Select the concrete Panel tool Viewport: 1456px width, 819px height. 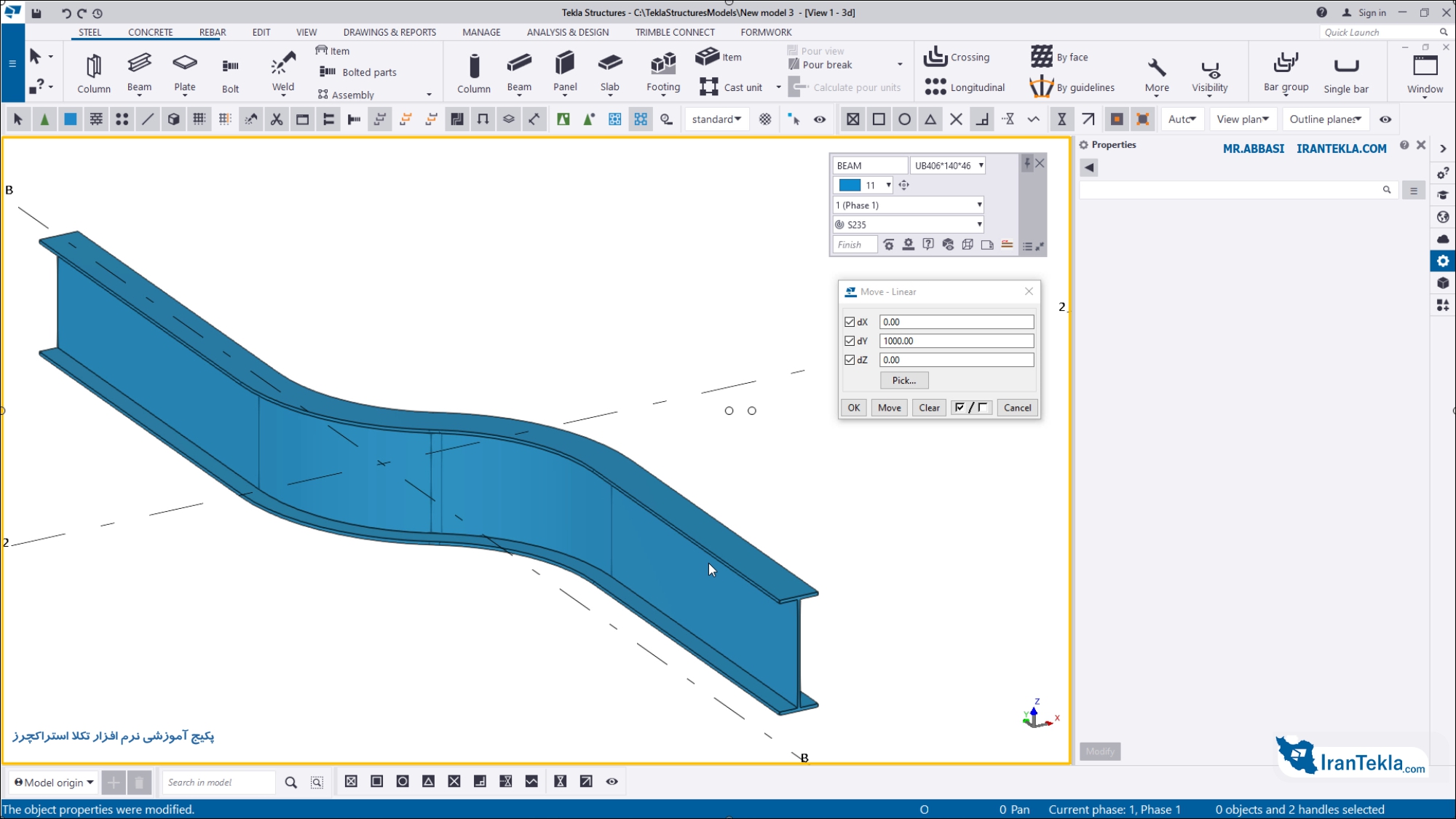tap(565, 71)
